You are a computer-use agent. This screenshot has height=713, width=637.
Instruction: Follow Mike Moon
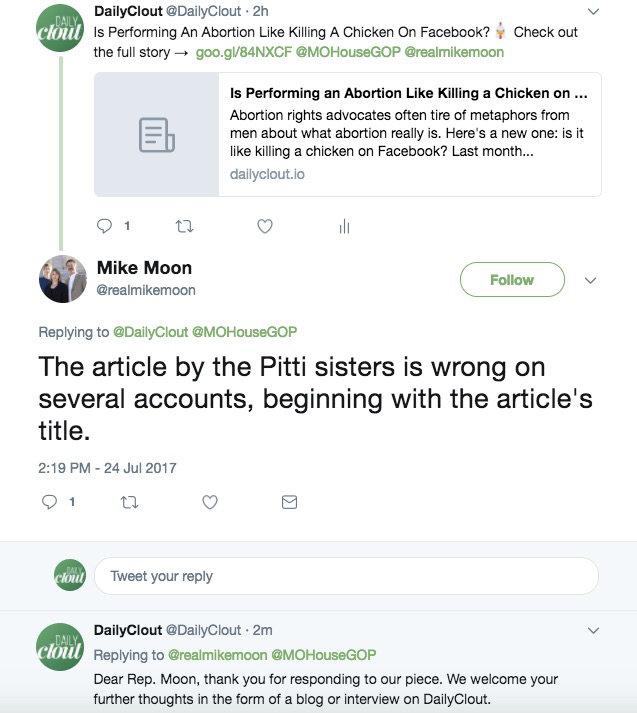click(511, 280)
